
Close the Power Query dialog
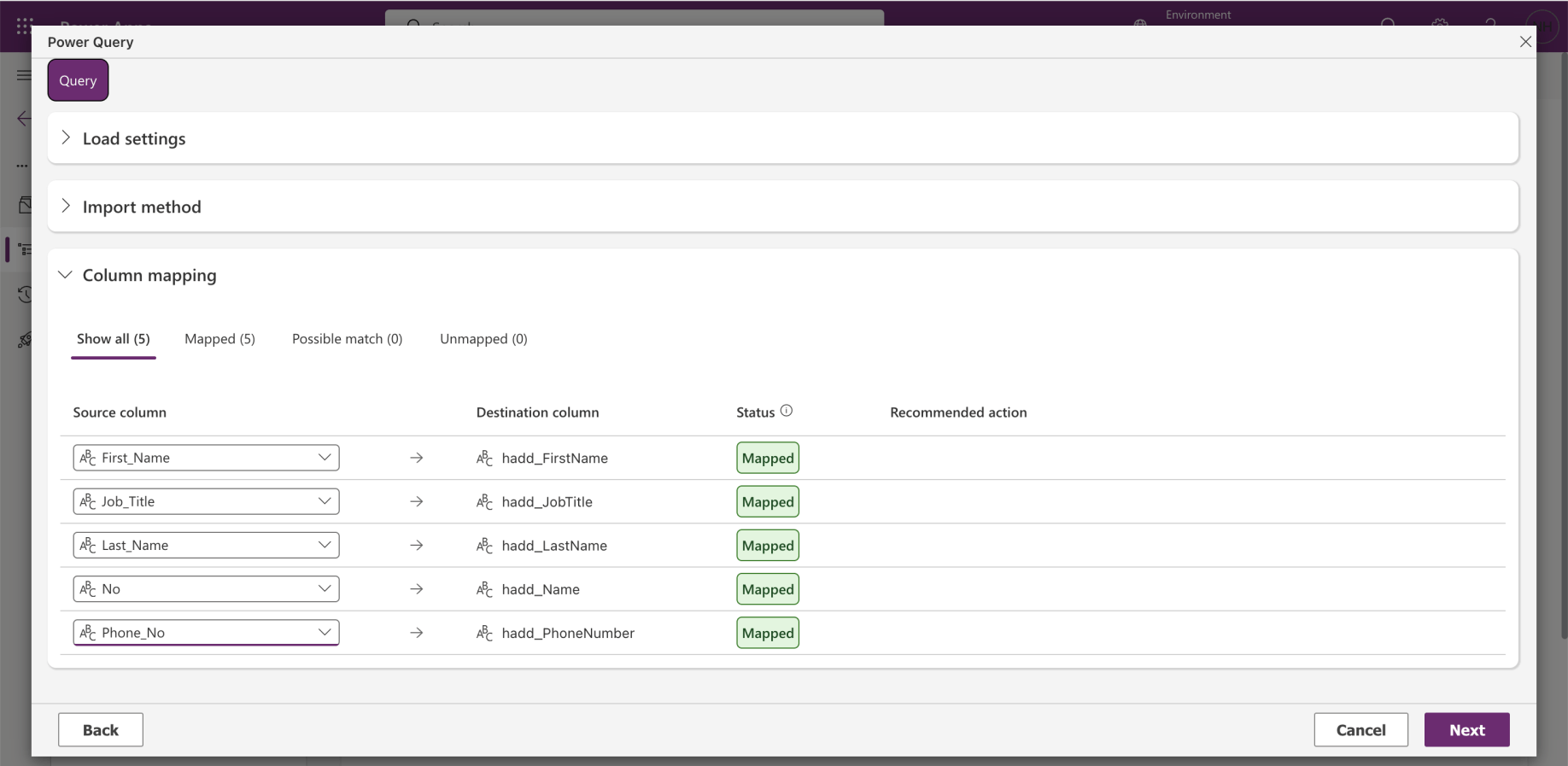click(x=1525, y=42)
